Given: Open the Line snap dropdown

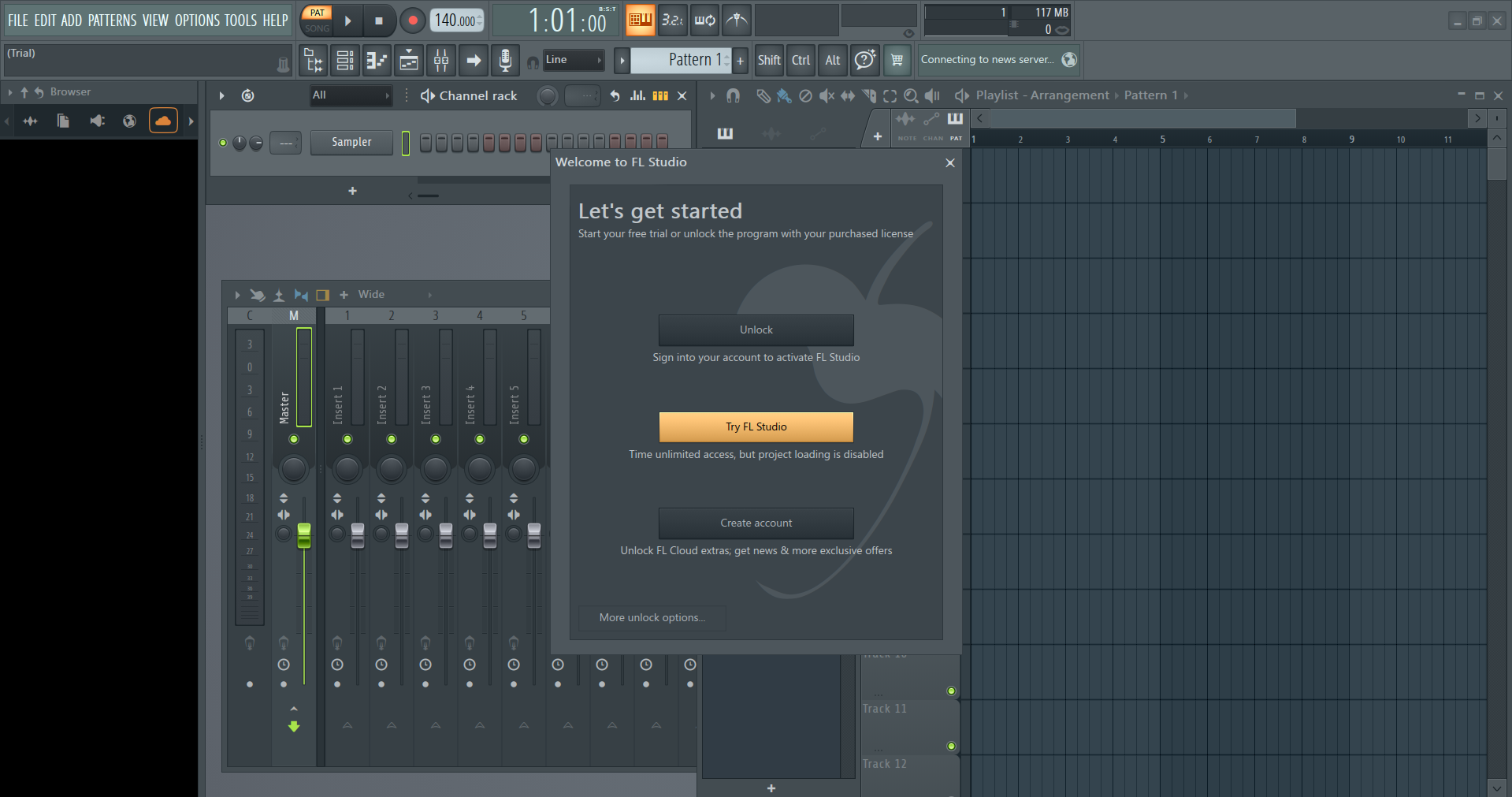Looking at the screenshot, I should 574,60.
